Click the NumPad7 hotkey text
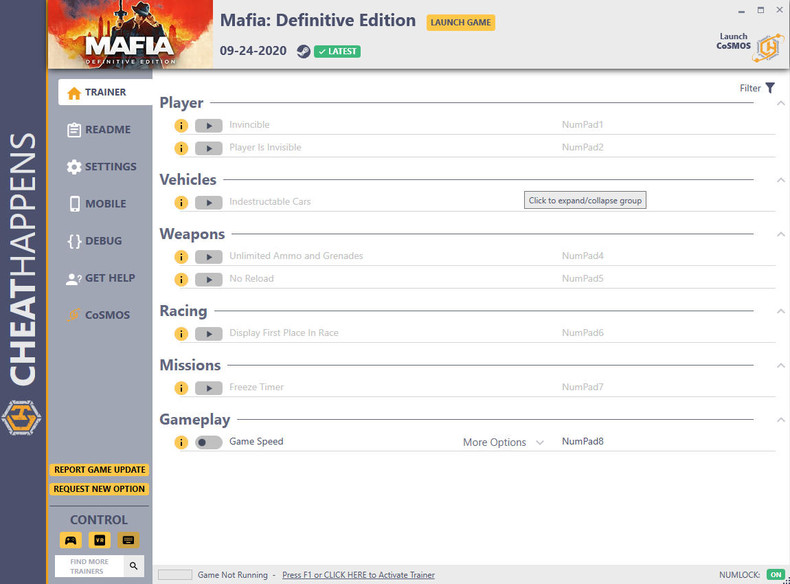Viewport: 790px width, 584px height. click(x=582, y=387)
